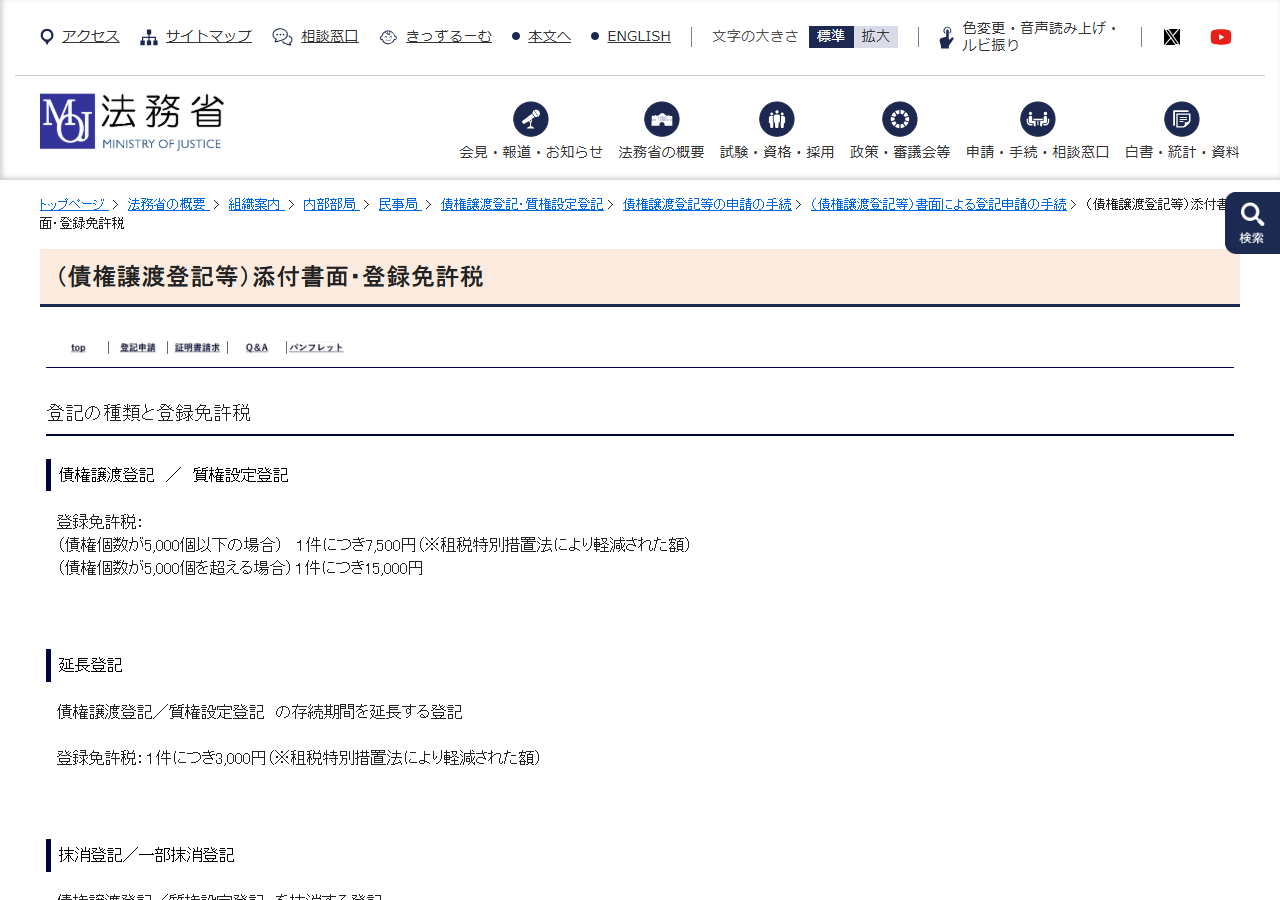
Task: Set text size to 拡大
Action: click(x=876, y=37)
